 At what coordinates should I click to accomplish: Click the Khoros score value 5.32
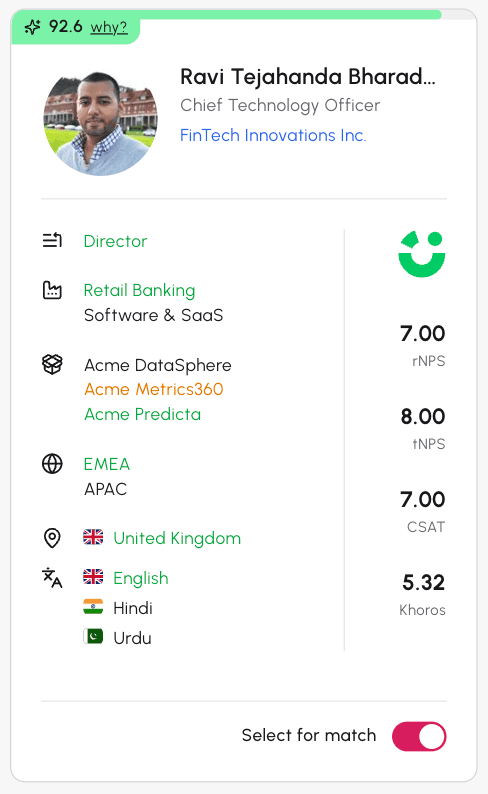click(424, 582)
